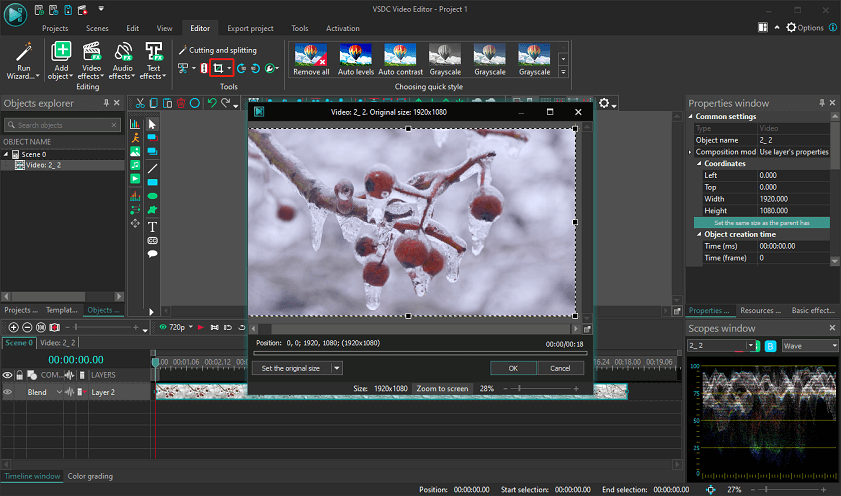
Task: Select the arrow pointer tool
Action: pyautogui.click(x=152, y=124)
